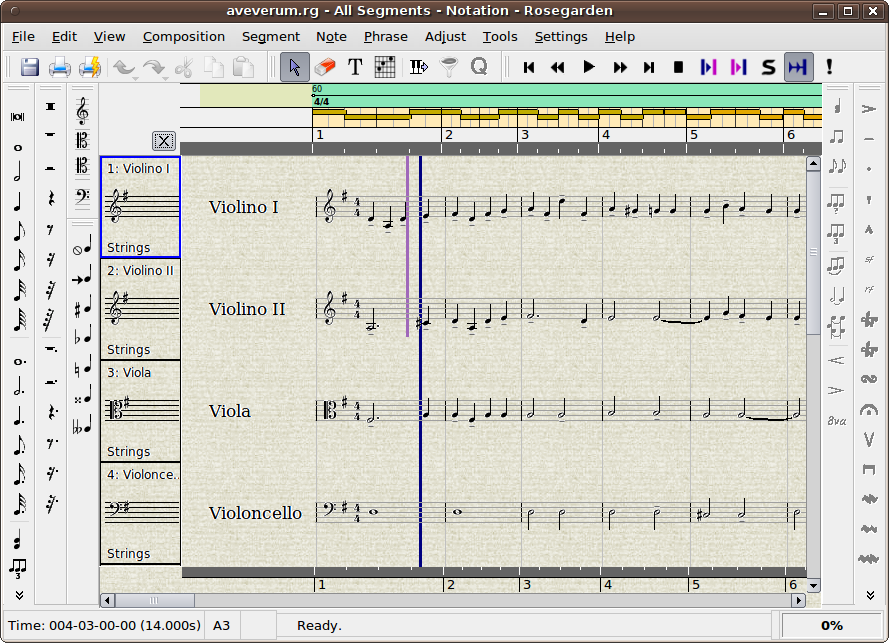Open the Note menu
This screenshot has height=643, width=889.
pyautogui.click(x=330, y=37)
